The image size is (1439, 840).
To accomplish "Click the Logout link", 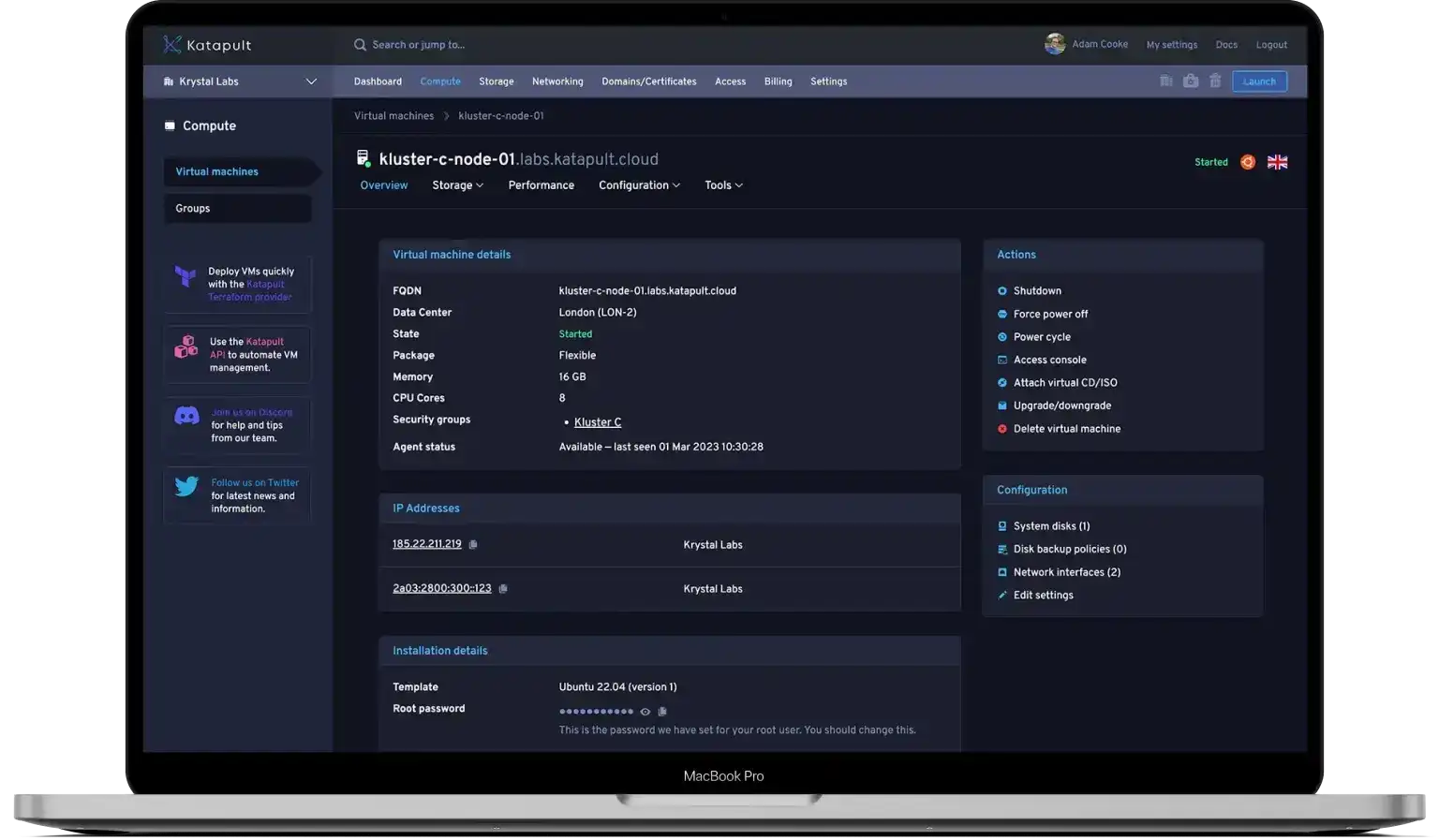I will [1271, 45].
